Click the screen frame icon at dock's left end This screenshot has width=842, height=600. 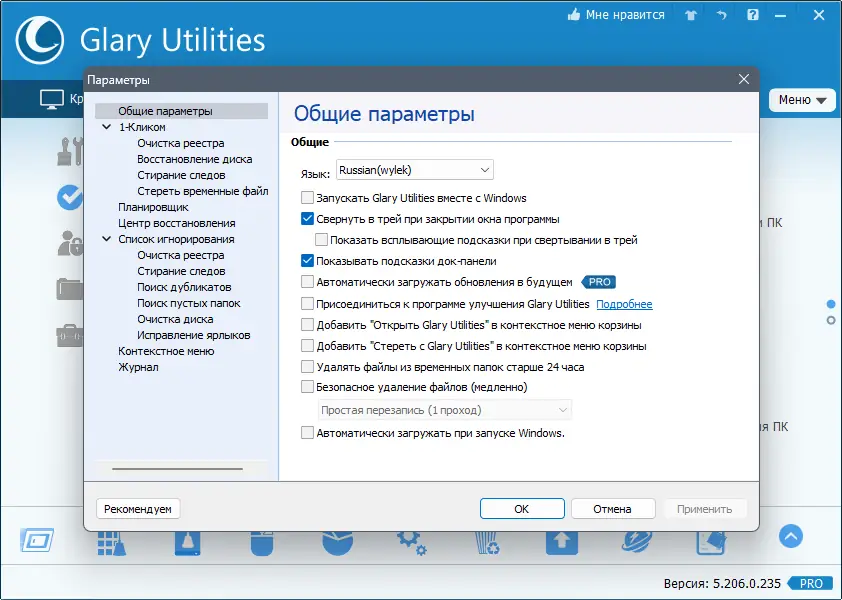point(37,540)
